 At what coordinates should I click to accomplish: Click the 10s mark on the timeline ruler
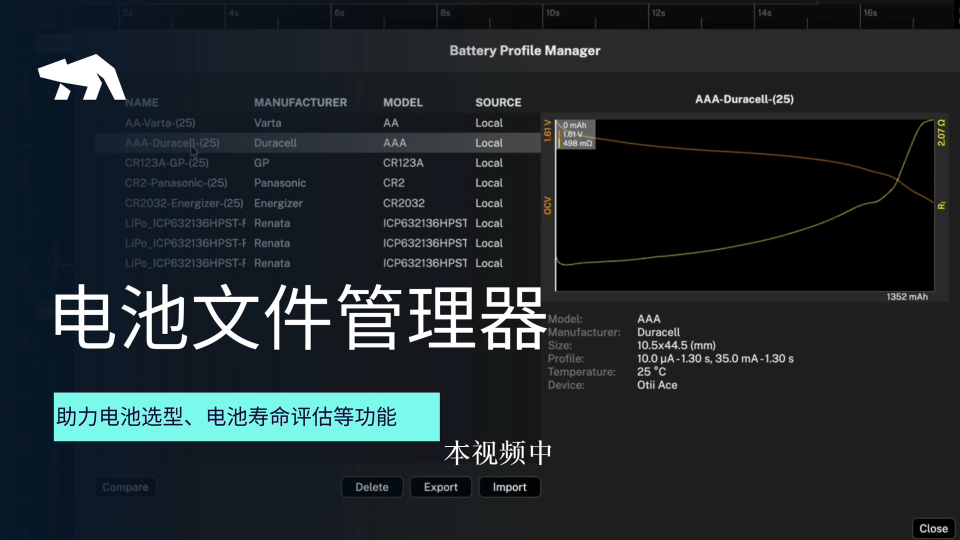coord(552,13)
